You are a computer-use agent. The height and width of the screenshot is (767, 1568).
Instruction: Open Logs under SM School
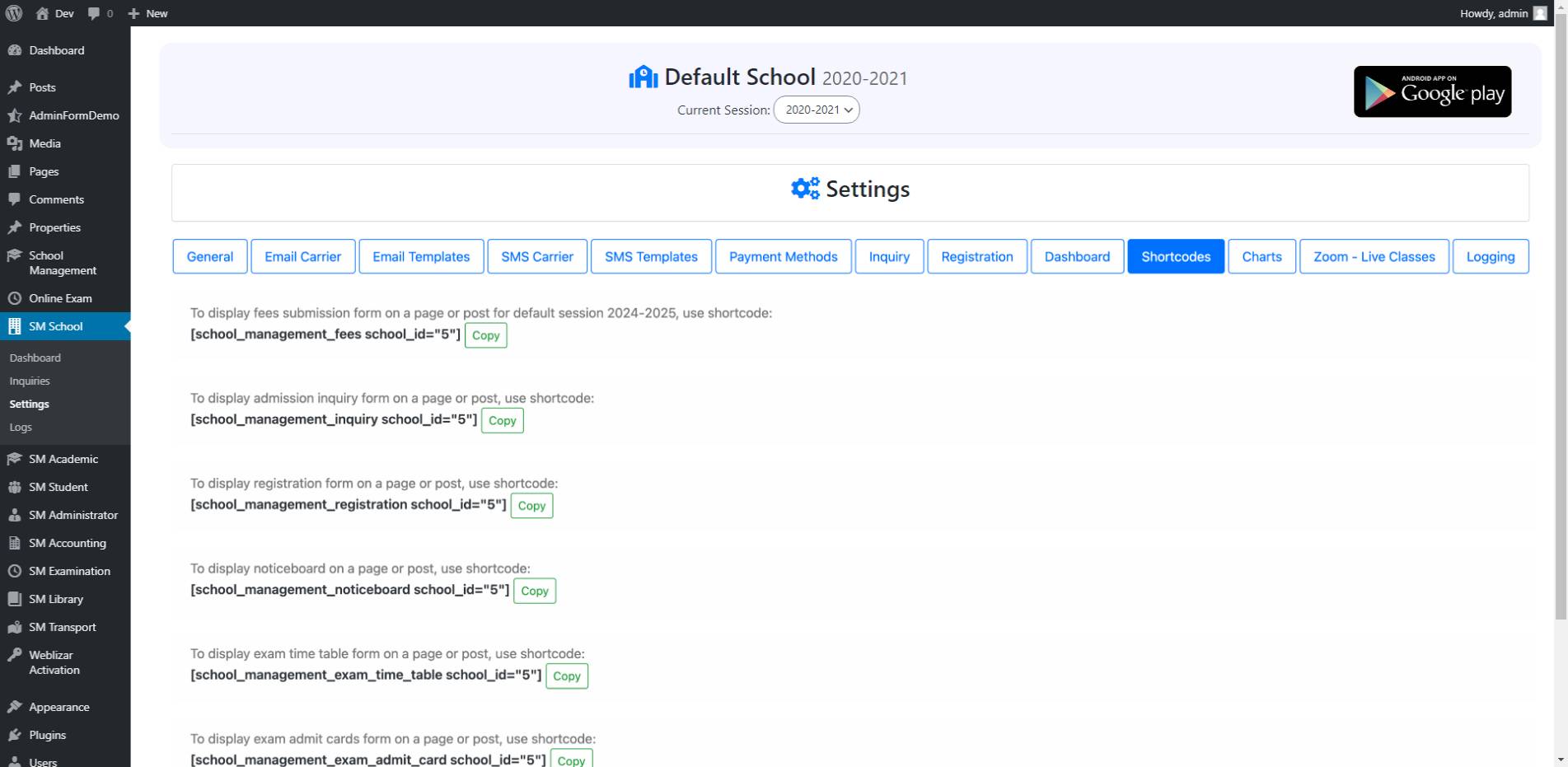click(21, 427)
